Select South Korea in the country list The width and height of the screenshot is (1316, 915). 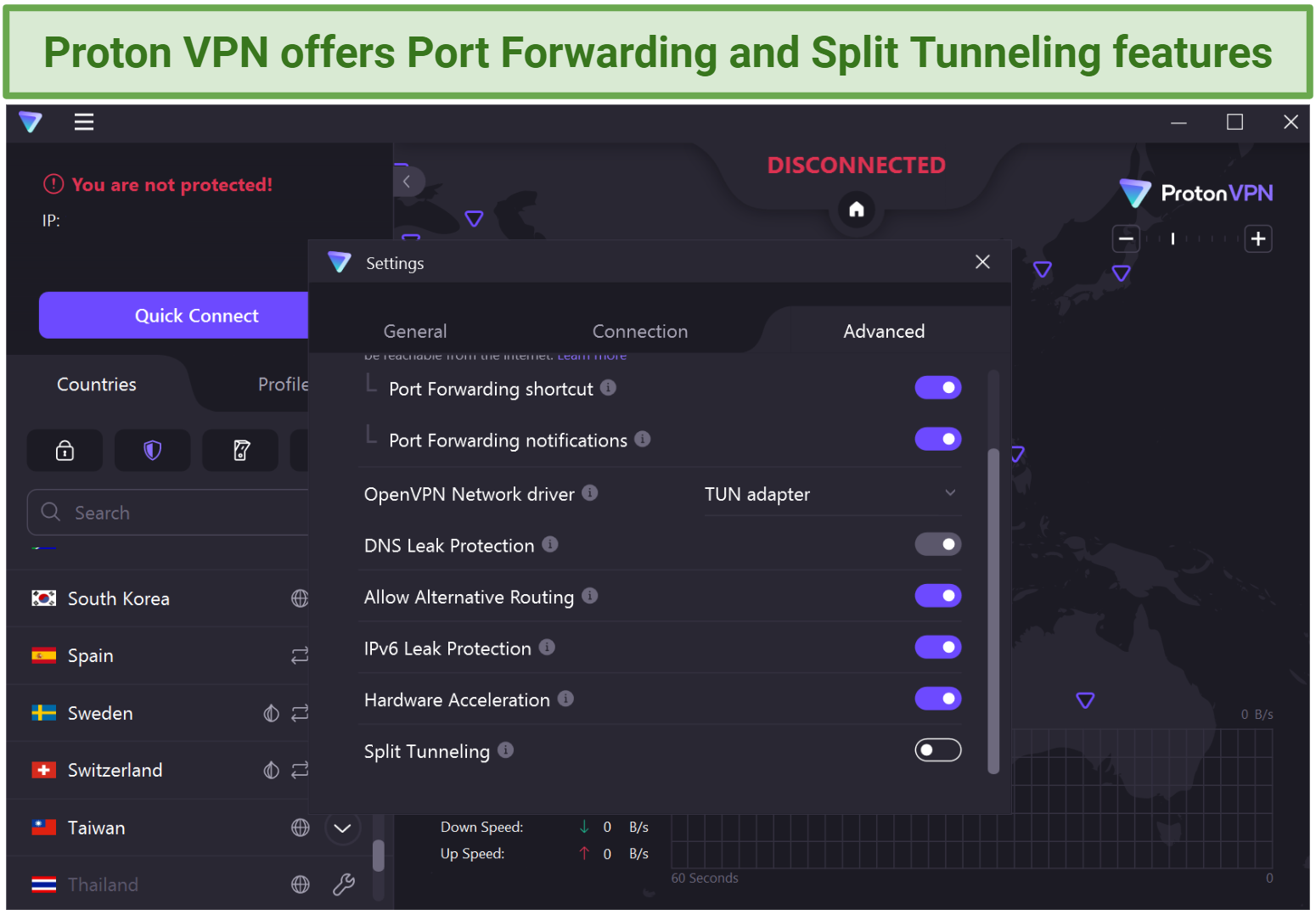point(158,598)
